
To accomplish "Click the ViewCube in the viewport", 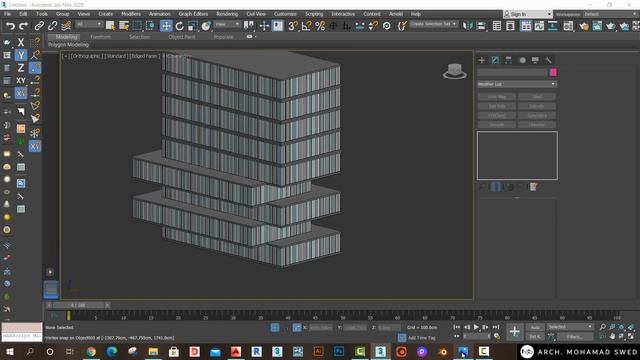I will (454, 71).
